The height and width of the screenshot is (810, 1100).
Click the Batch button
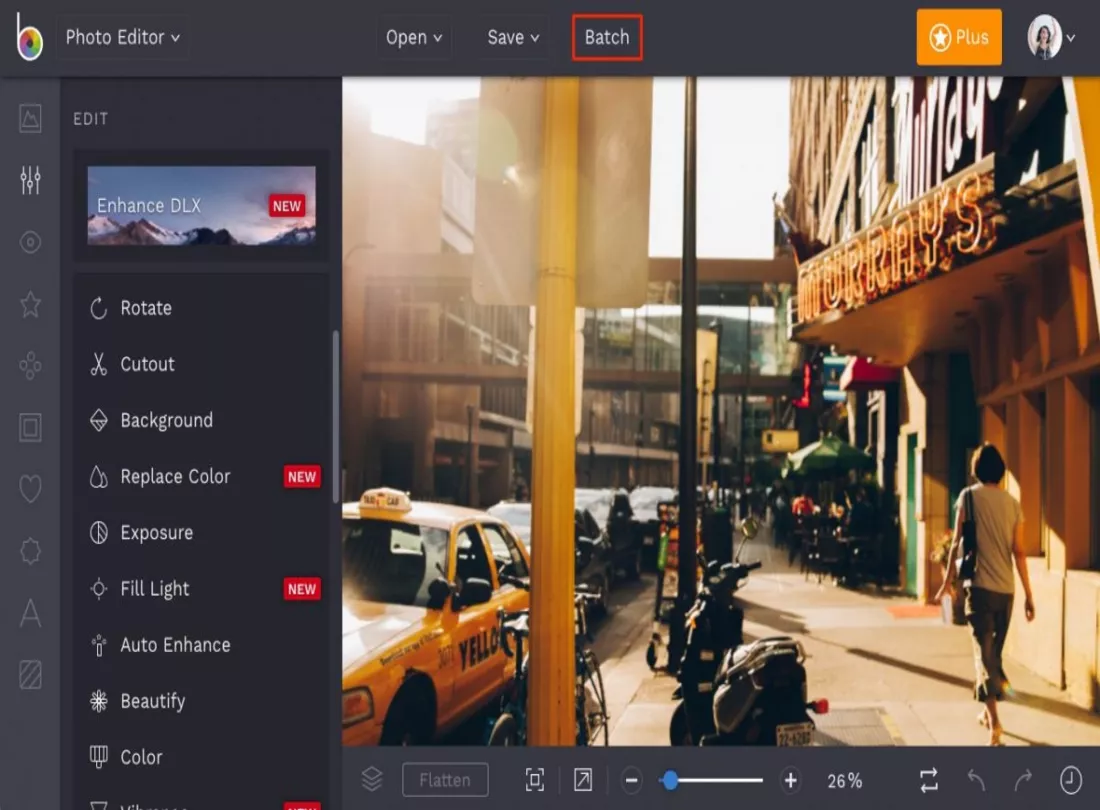(607, 38)
